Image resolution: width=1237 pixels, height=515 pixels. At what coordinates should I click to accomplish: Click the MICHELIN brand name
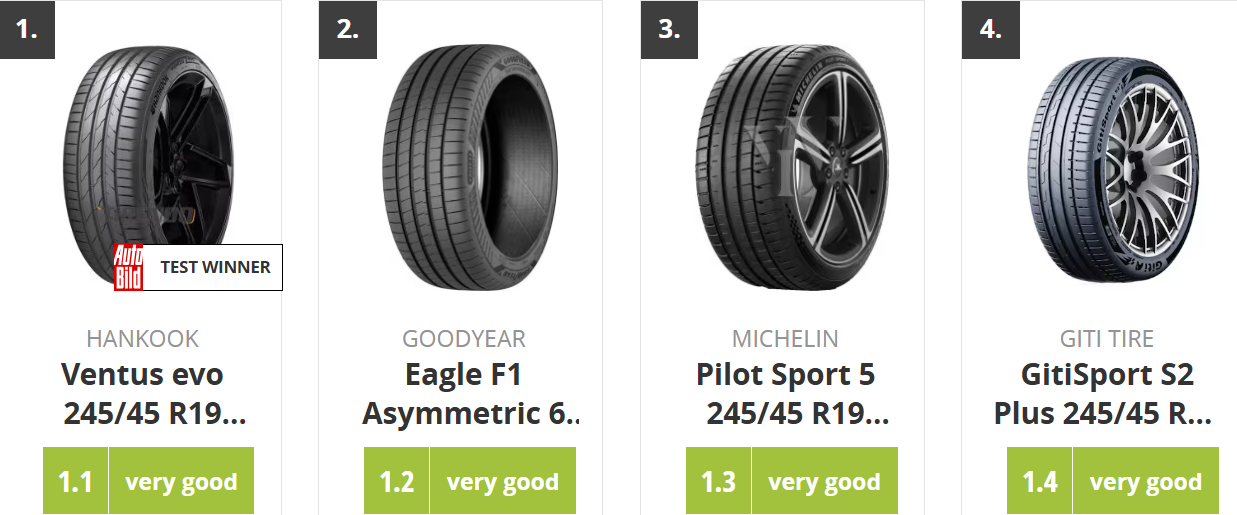click(x=786, y=338)
